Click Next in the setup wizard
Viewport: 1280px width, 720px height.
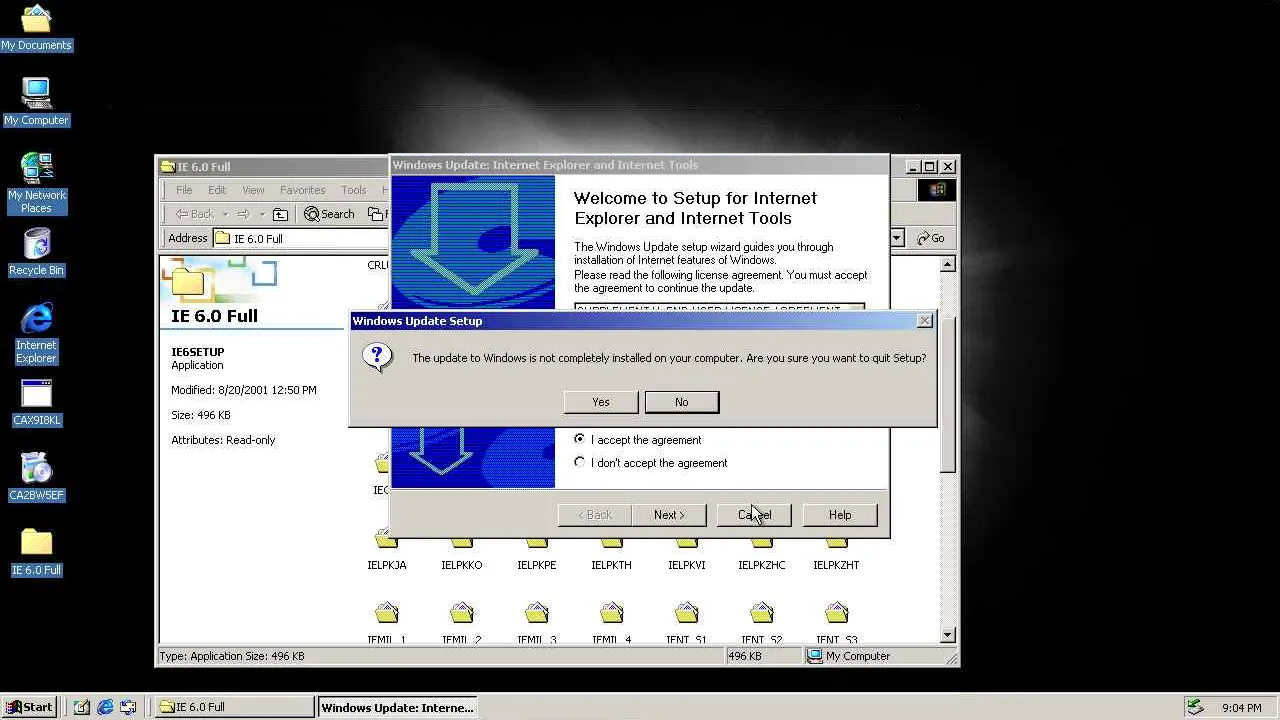(669, 515)
